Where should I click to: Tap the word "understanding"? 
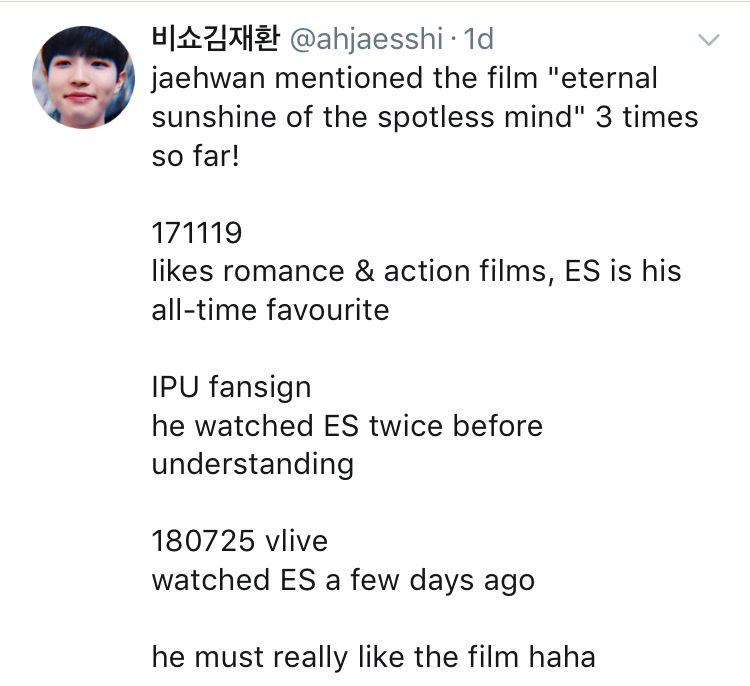252,464
